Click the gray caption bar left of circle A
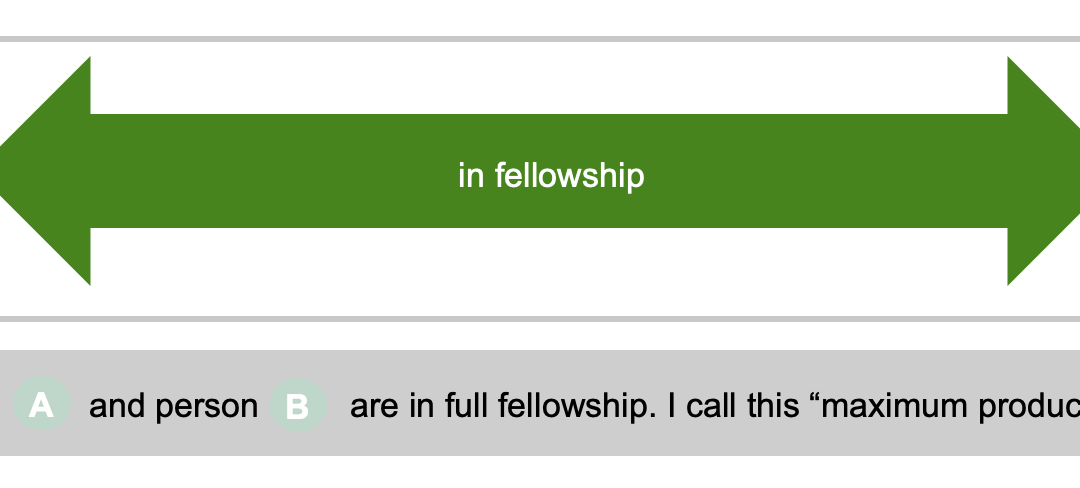This screenshot has width=1080, height=488. tap(6, 403)
